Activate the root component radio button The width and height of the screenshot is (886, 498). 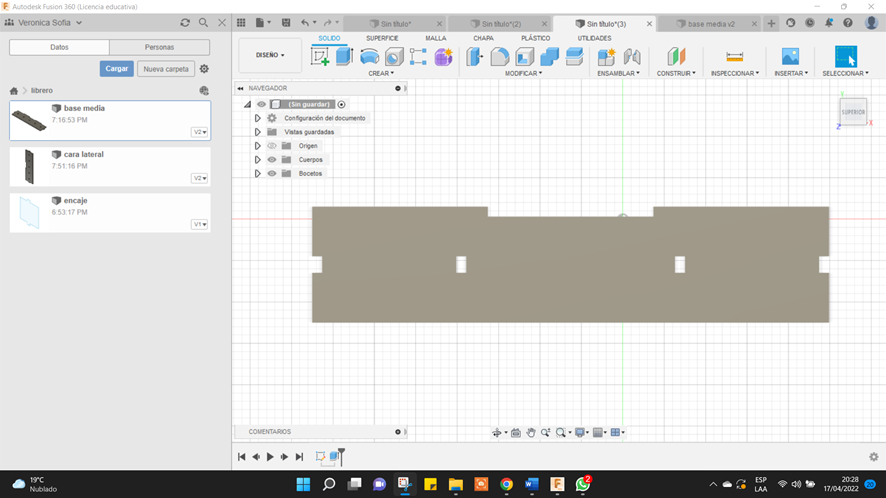click(341, 104)
